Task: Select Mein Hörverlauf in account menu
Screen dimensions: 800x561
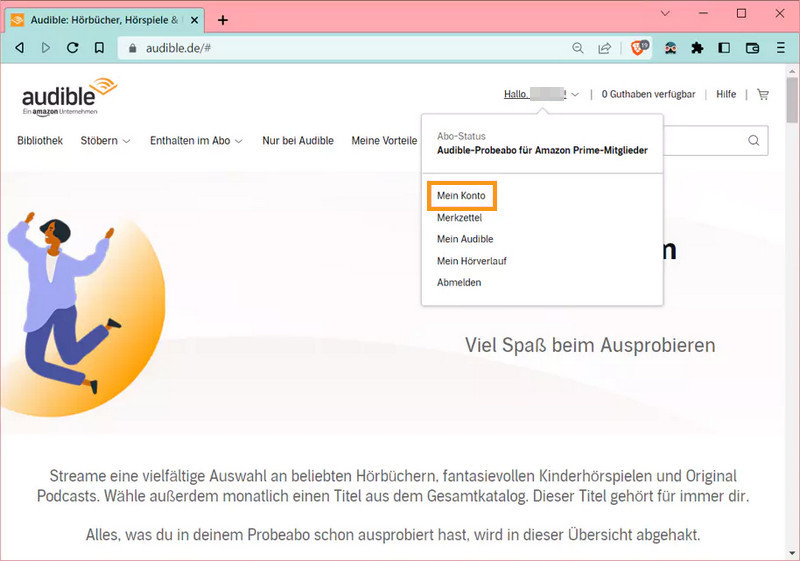Action: click(472, 261)
